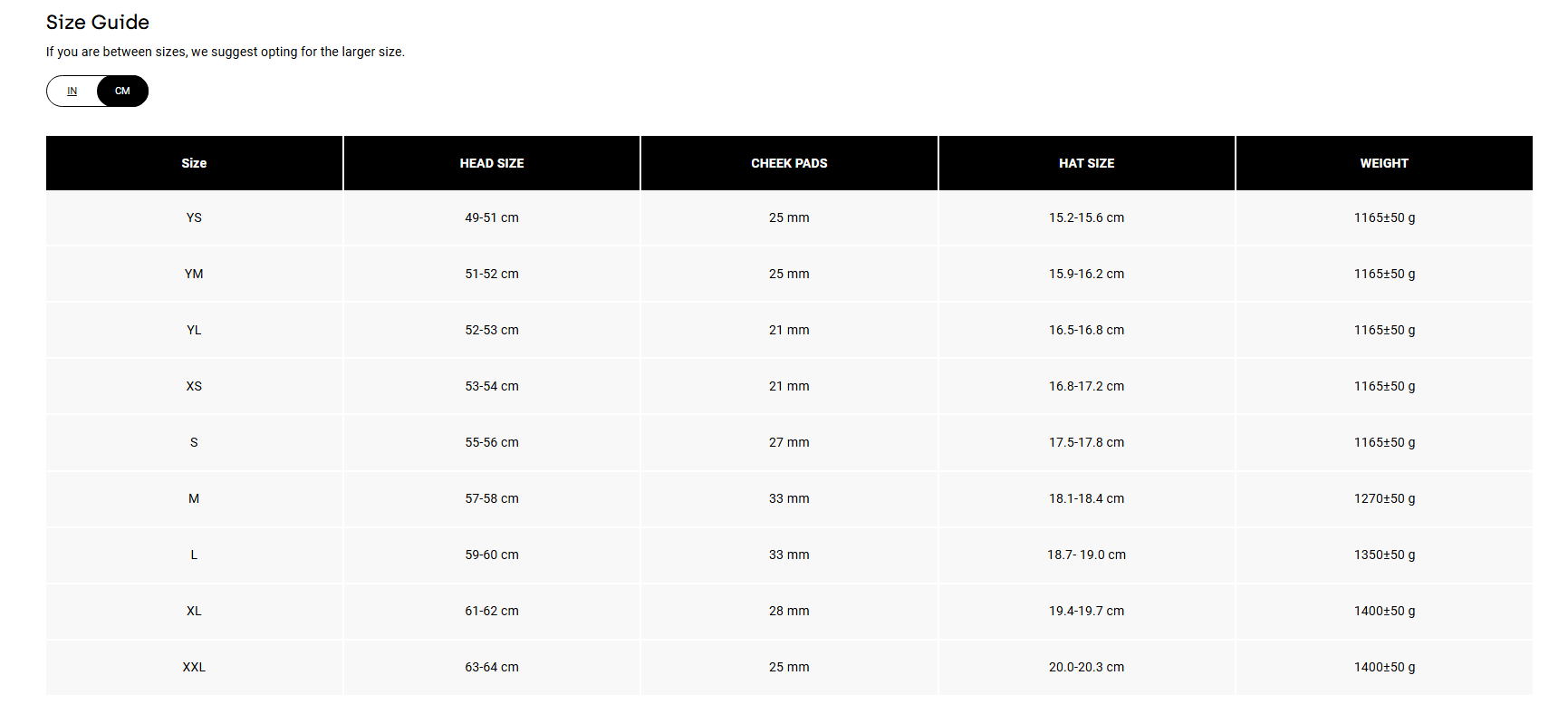Click the 18.1-18.4 cm hat size cell
Image resolution: width=1568 pixels, height=714 pixels.
click(1086, 499)
